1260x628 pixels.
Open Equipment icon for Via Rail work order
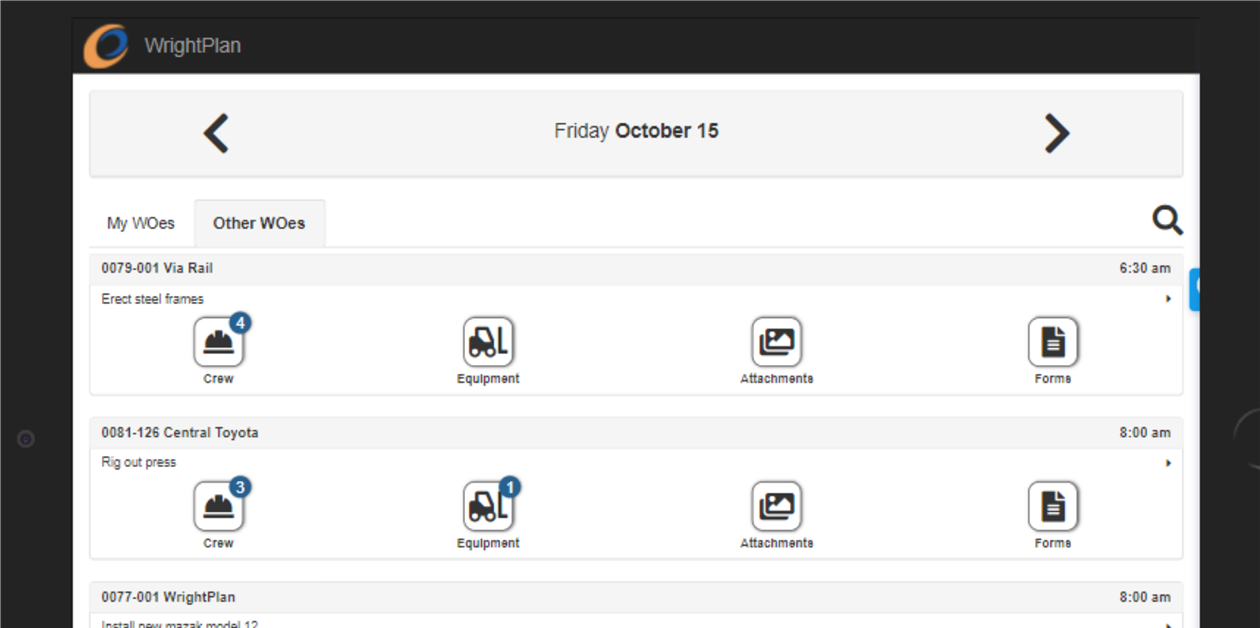coord(488,343)
